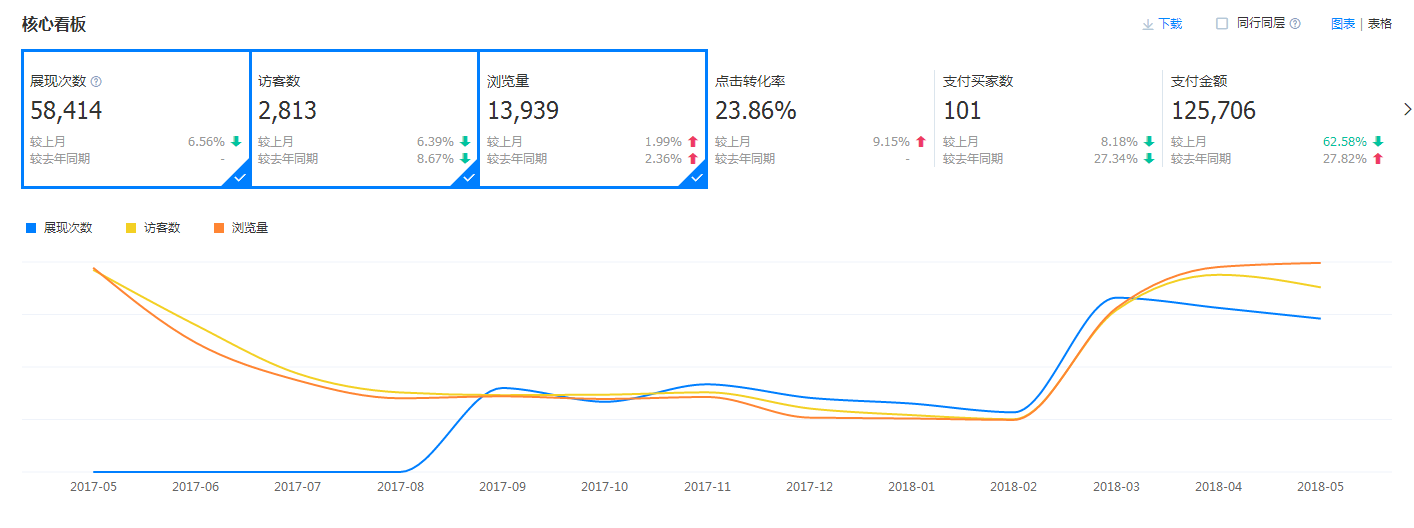Switch to 表格 table view
1414x528 pixels.
1380,24
